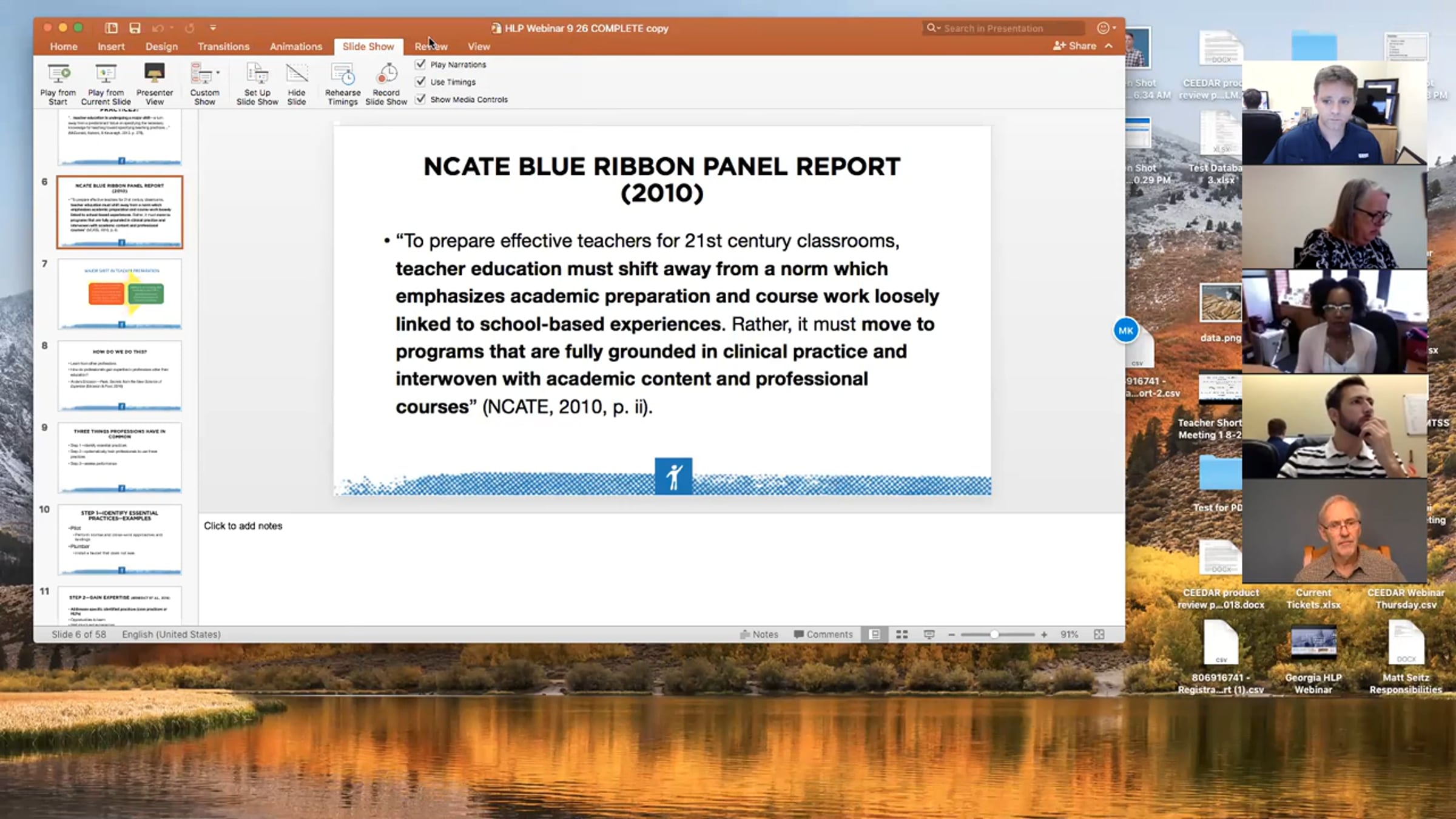1456x819 pixels.
Task: Start Play from Current Slide
Action: (106, 84)
